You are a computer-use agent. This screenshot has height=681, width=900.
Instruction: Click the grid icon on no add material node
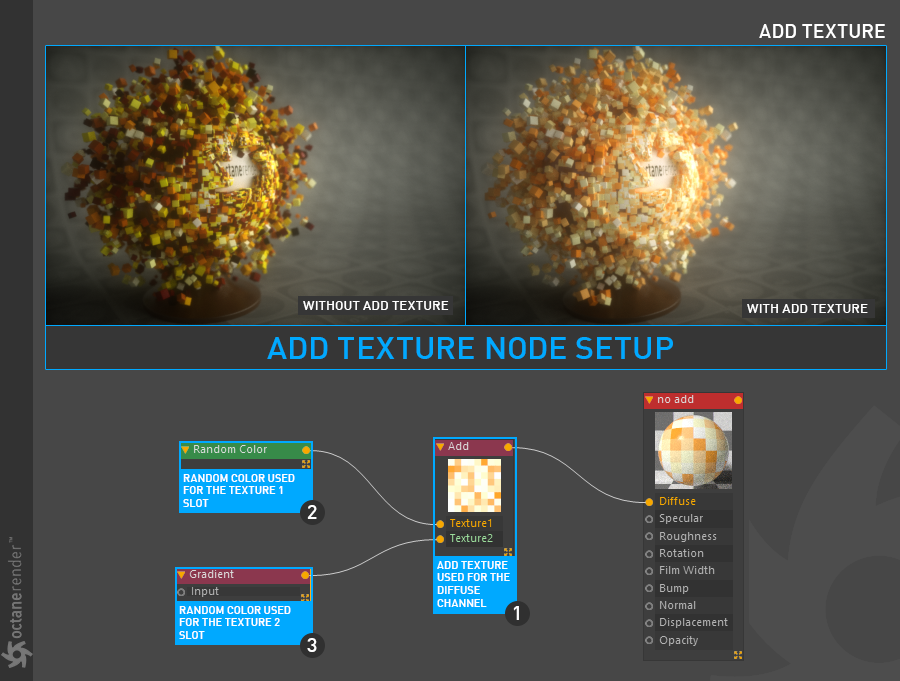pyautogui.click(x=737, y=655)
